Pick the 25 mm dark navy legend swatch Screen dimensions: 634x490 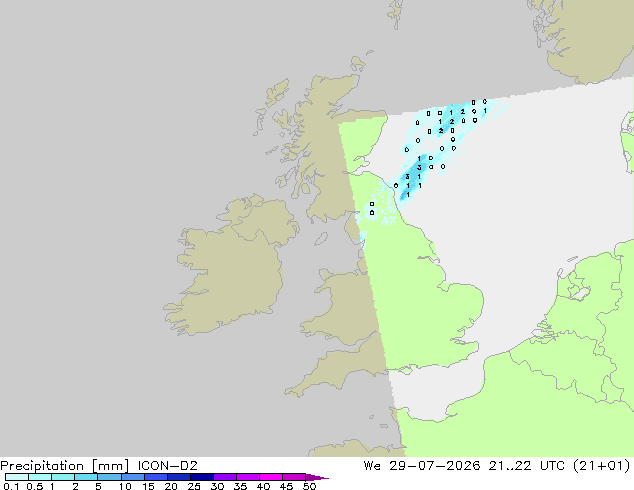coord(202,477)
